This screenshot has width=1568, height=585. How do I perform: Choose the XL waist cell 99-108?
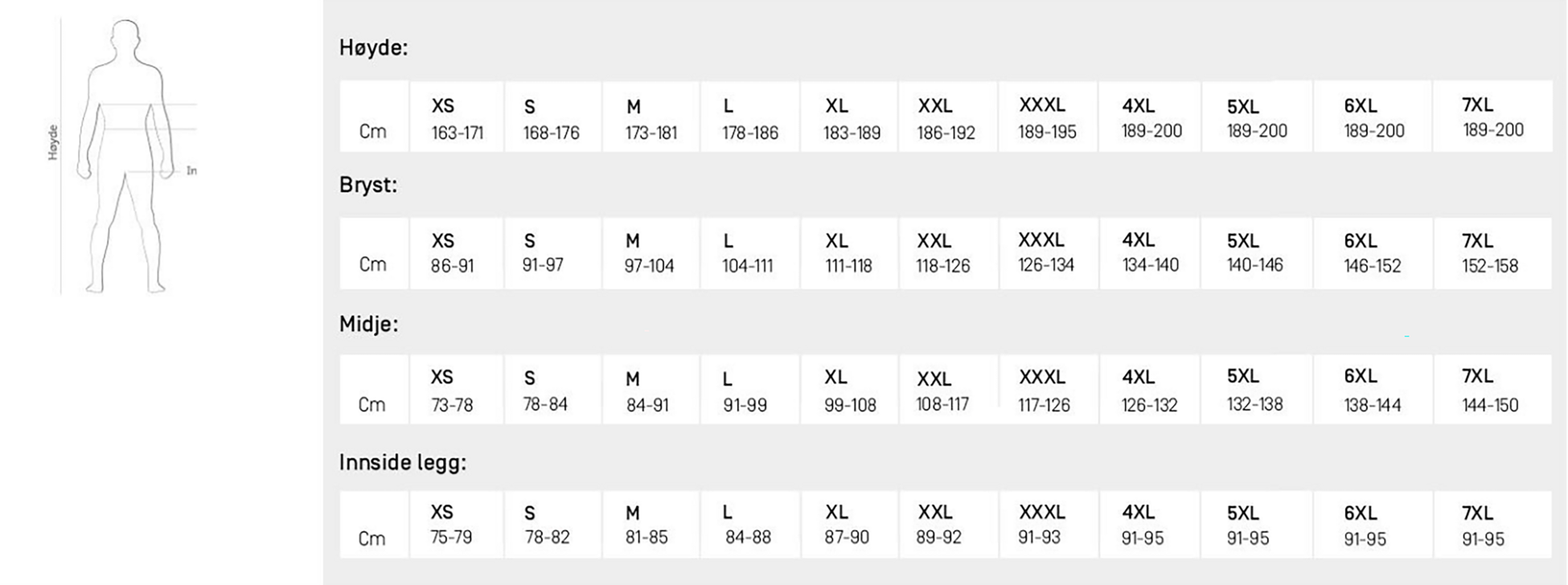[850, 391]
